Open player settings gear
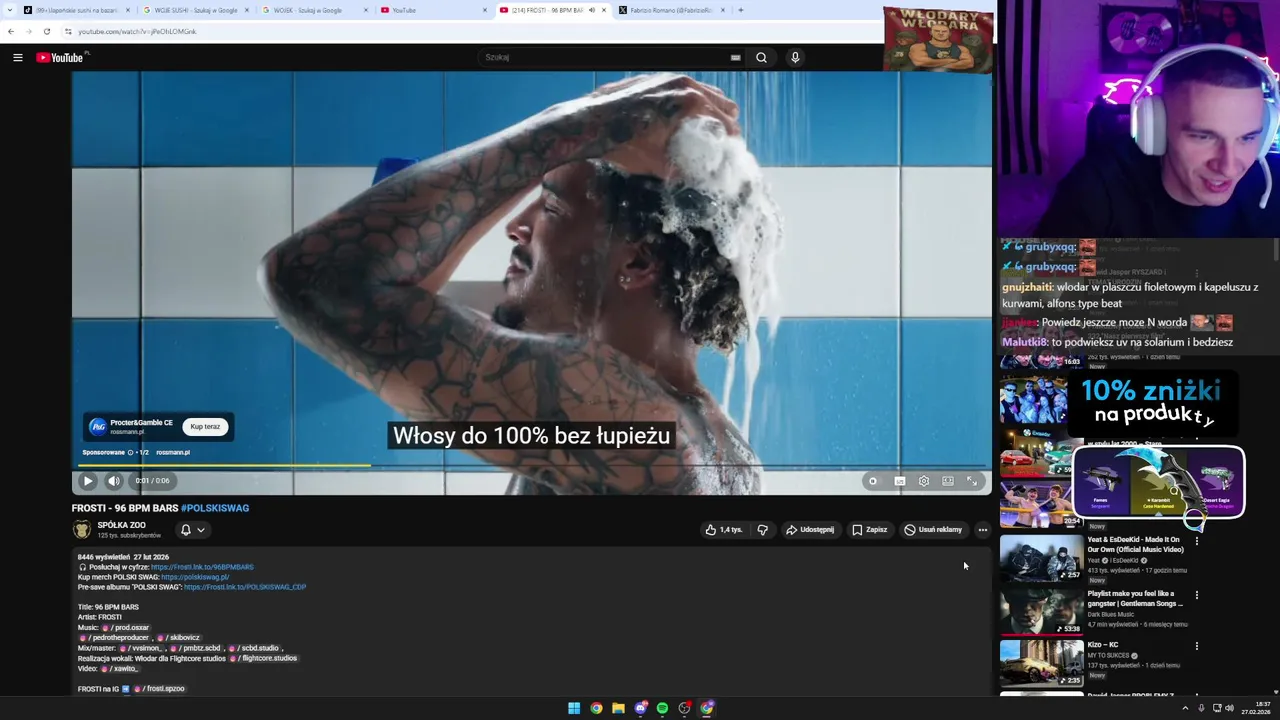Viewport: 1280px width, 720px height. tap(923, 481)
